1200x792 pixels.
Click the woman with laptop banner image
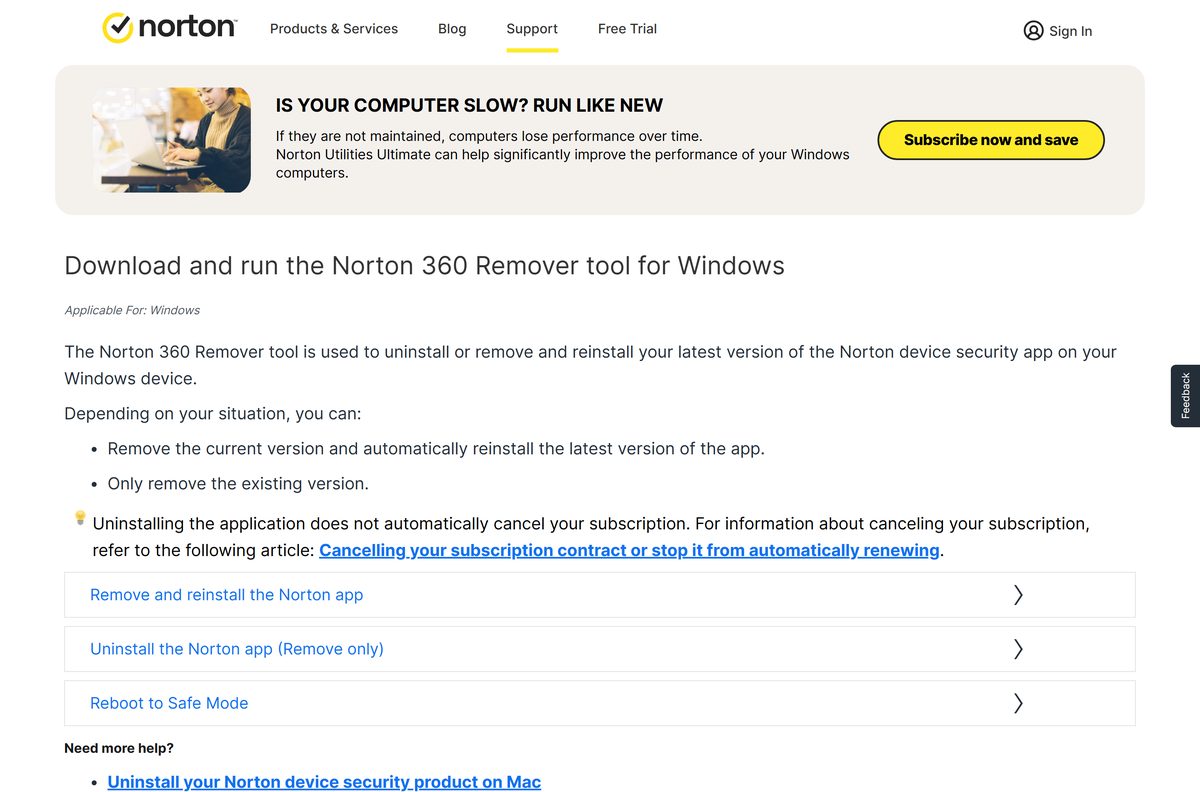[x=172, y=140]
